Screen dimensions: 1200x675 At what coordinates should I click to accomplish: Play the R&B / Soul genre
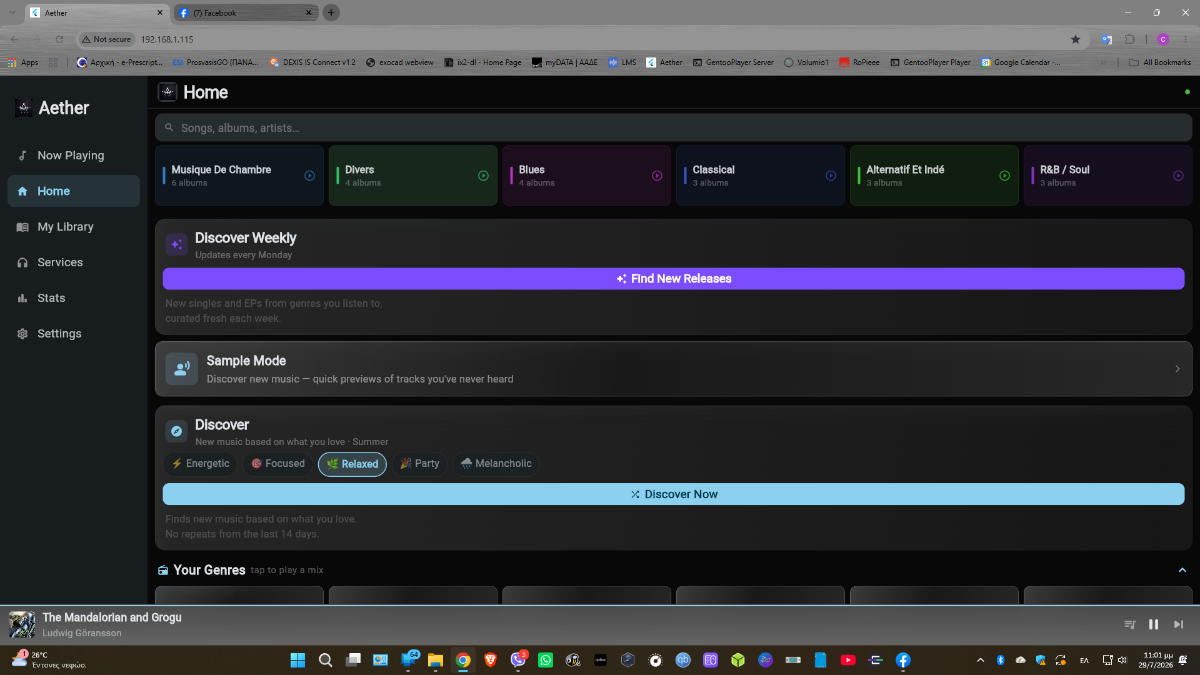pos(1178,176)
